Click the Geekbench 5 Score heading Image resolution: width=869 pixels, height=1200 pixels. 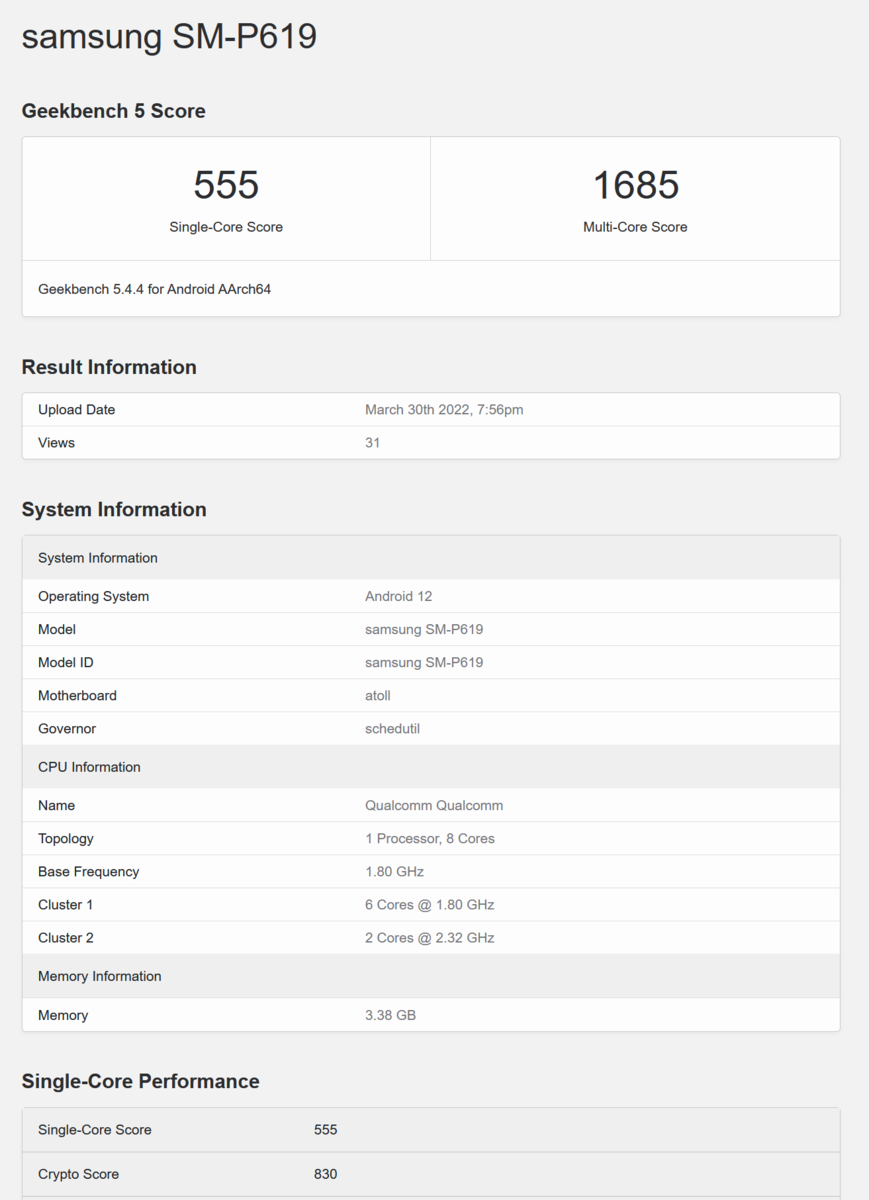(113, 111)
